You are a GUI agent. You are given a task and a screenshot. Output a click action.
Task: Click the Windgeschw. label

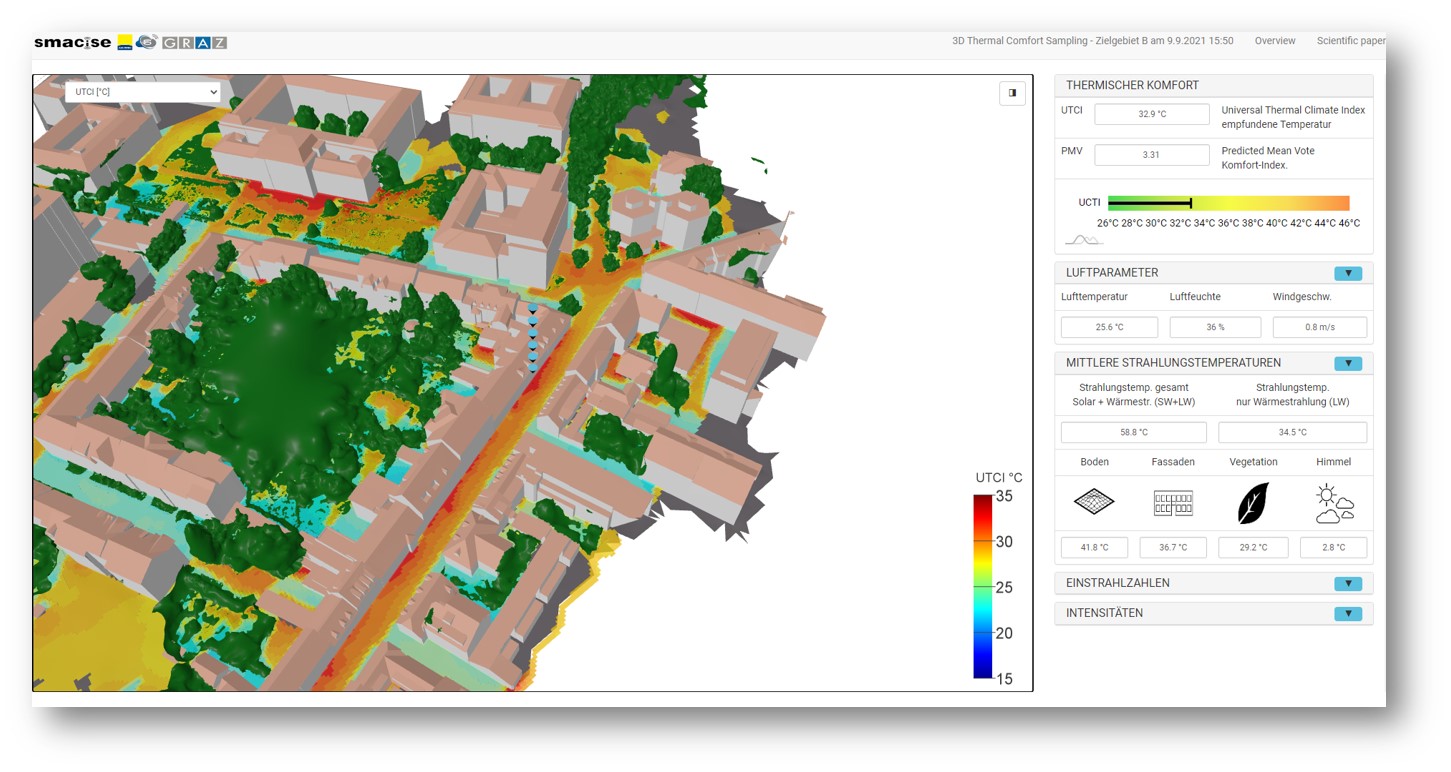point(1302,297)
